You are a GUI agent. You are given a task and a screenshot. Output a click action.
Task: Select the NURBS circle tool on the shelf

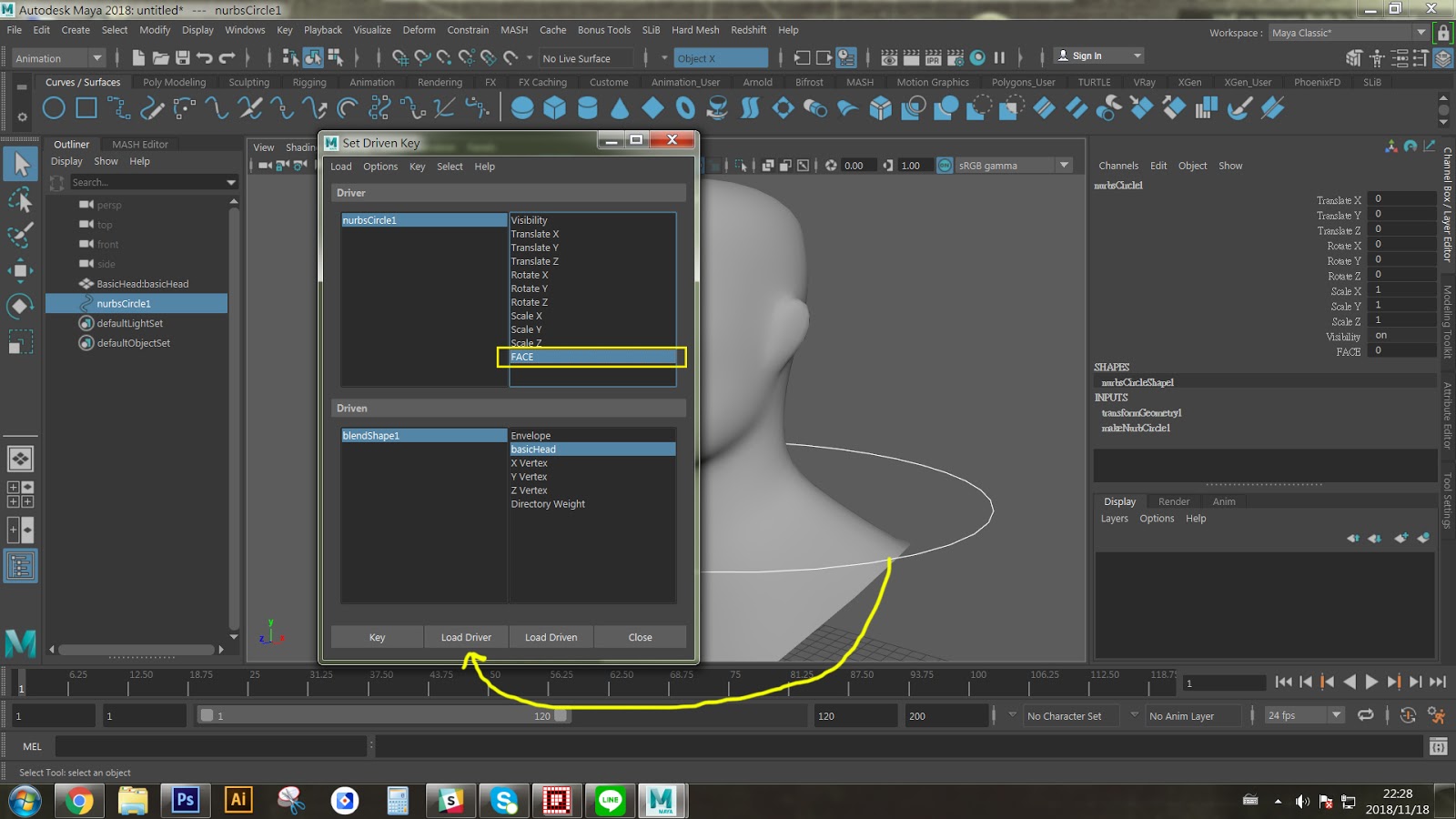click(x=53, y=108)
